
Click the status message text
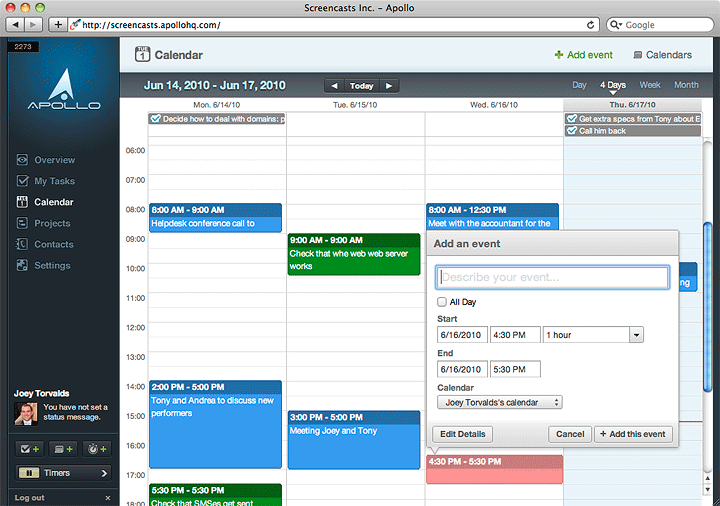[x=75, y=412]
